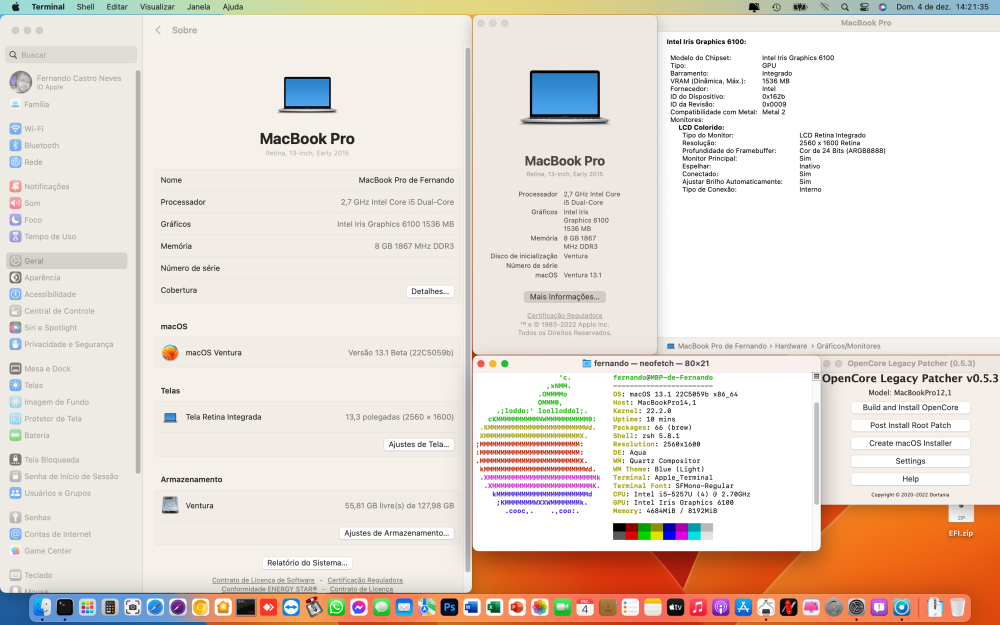Click Mais Informações... button

pyautogui.click(x=564, y=297)
